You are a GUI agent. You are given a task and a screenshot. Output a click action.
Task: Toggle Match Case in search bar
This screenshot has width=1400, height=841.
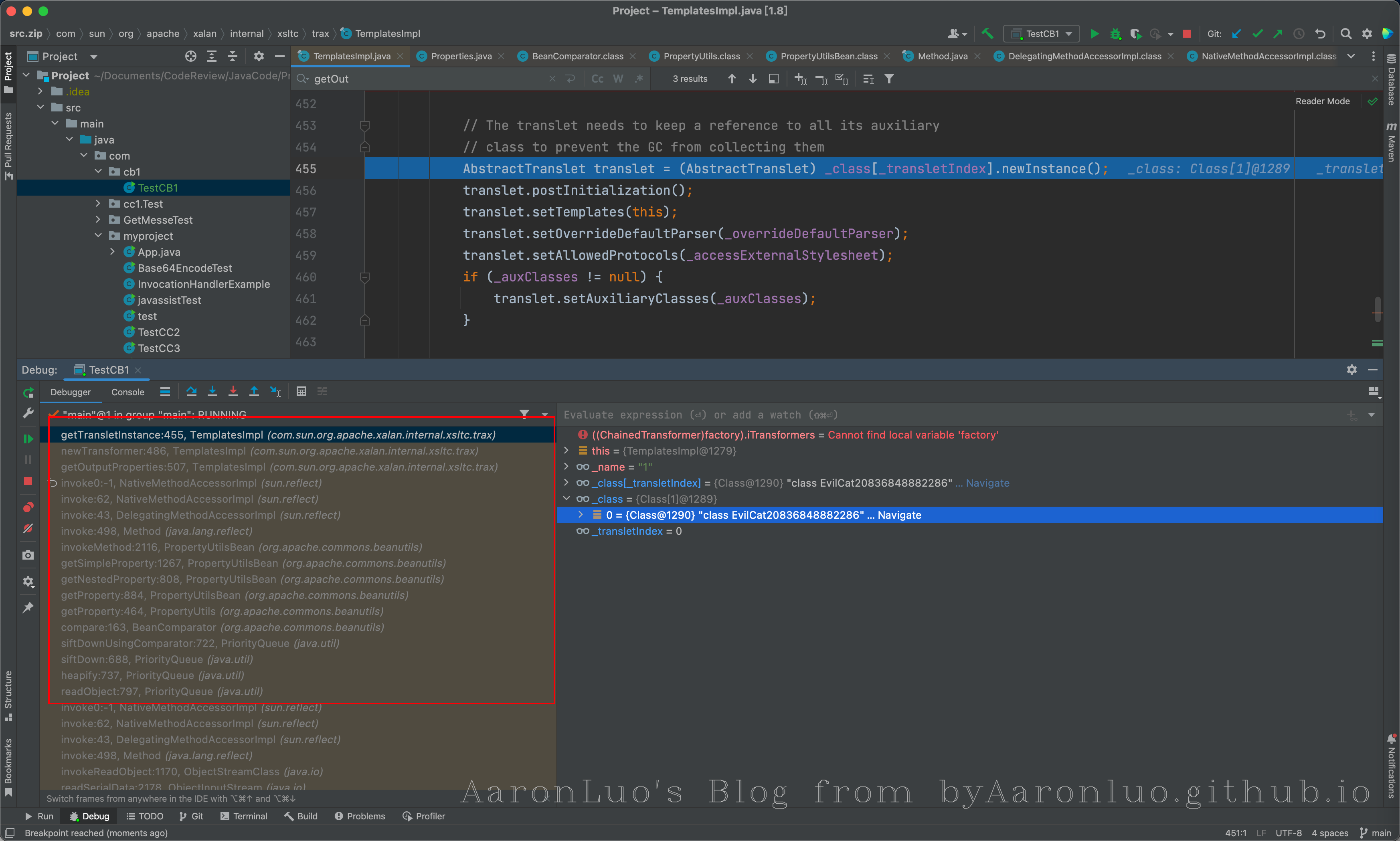click(x=597, y=79)
